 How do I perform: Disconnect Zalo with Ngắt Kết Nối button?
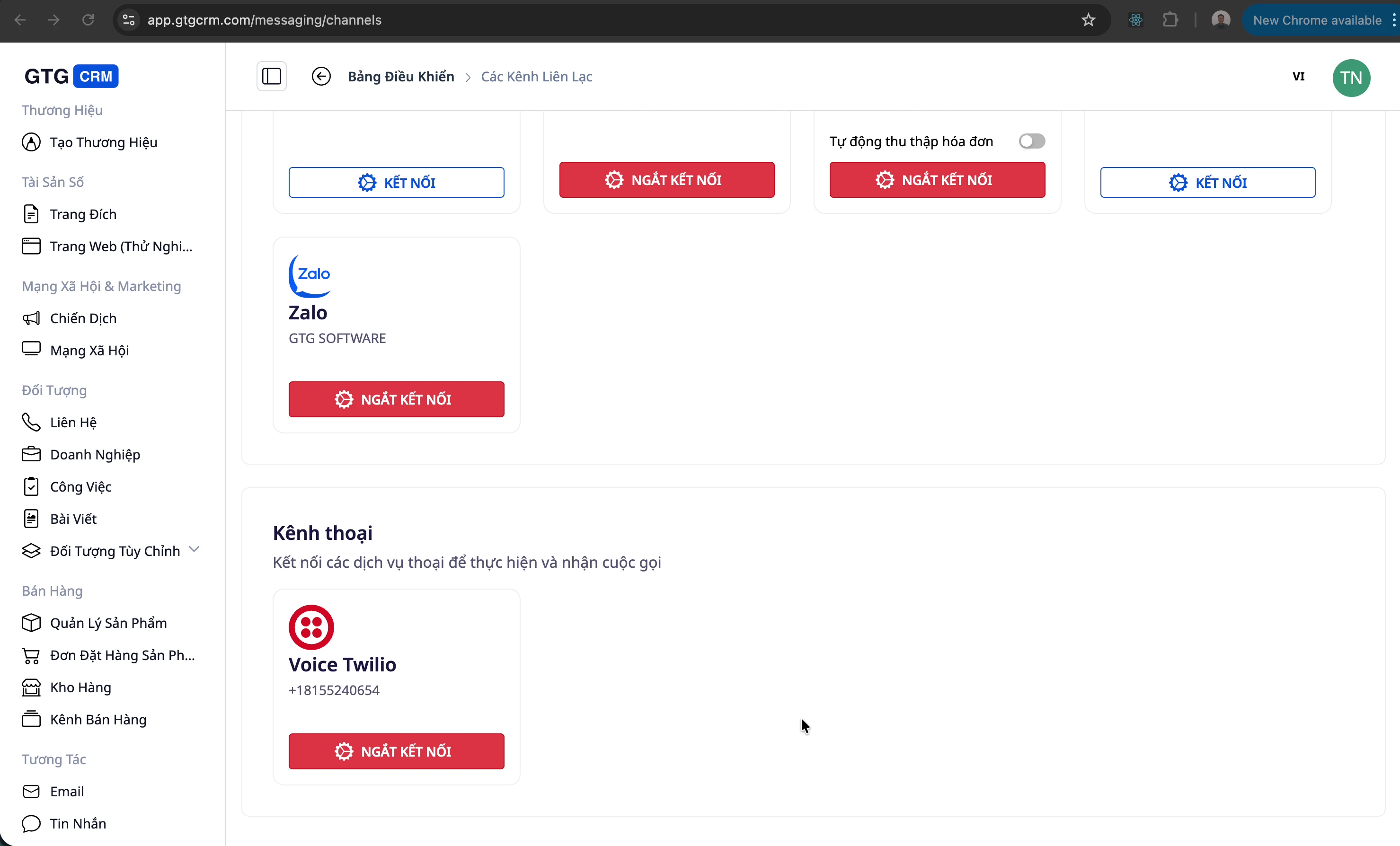[x=396, y=399]
